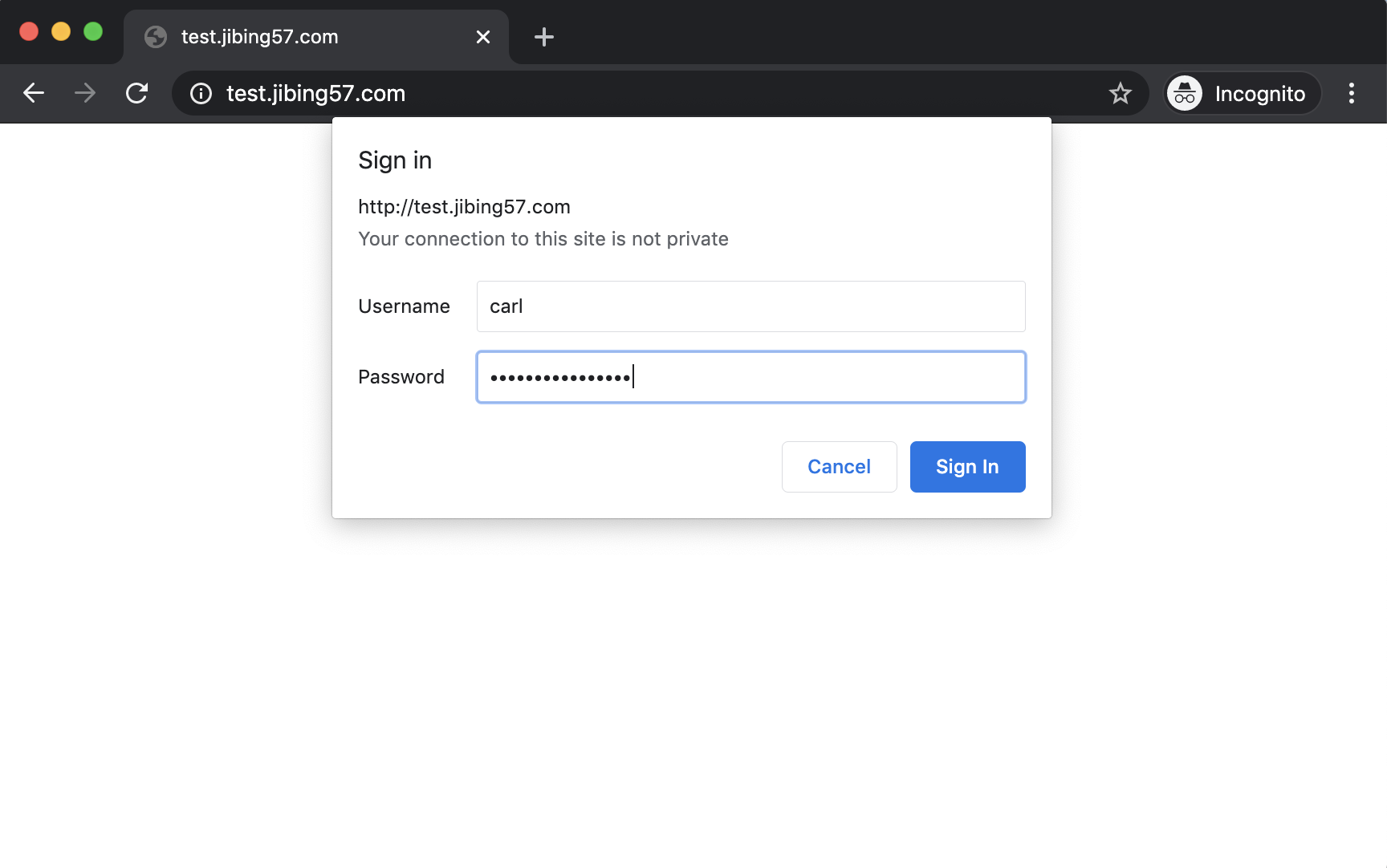Maximize the window with green button
This screenshot has height=868, width=1387.
[x=93, y=31]
